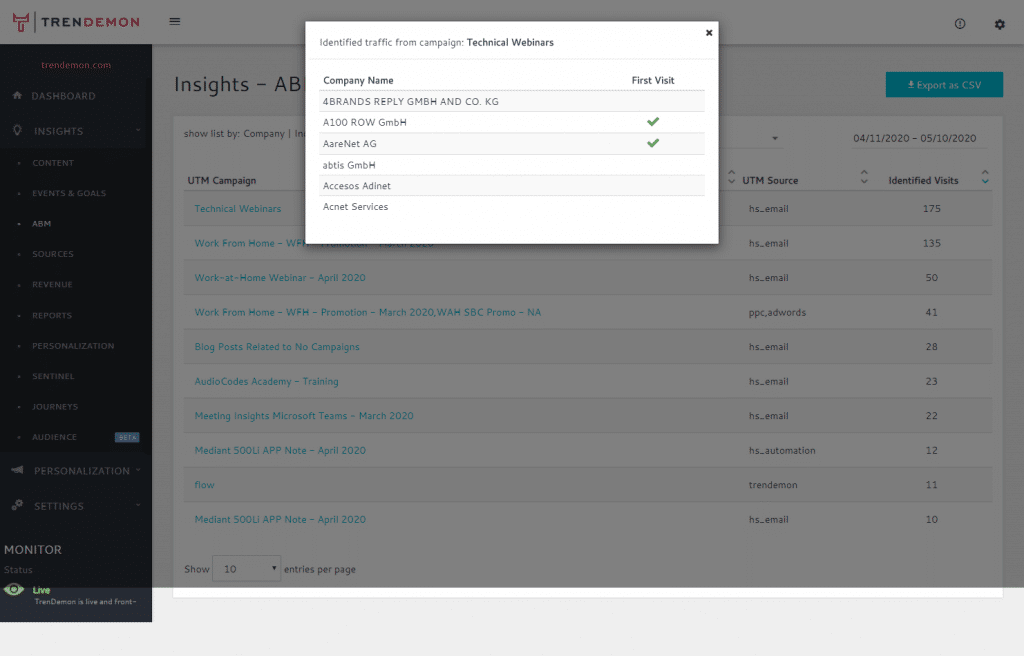
Task: Open the Content insights page
Action: (x=53, y=163)
